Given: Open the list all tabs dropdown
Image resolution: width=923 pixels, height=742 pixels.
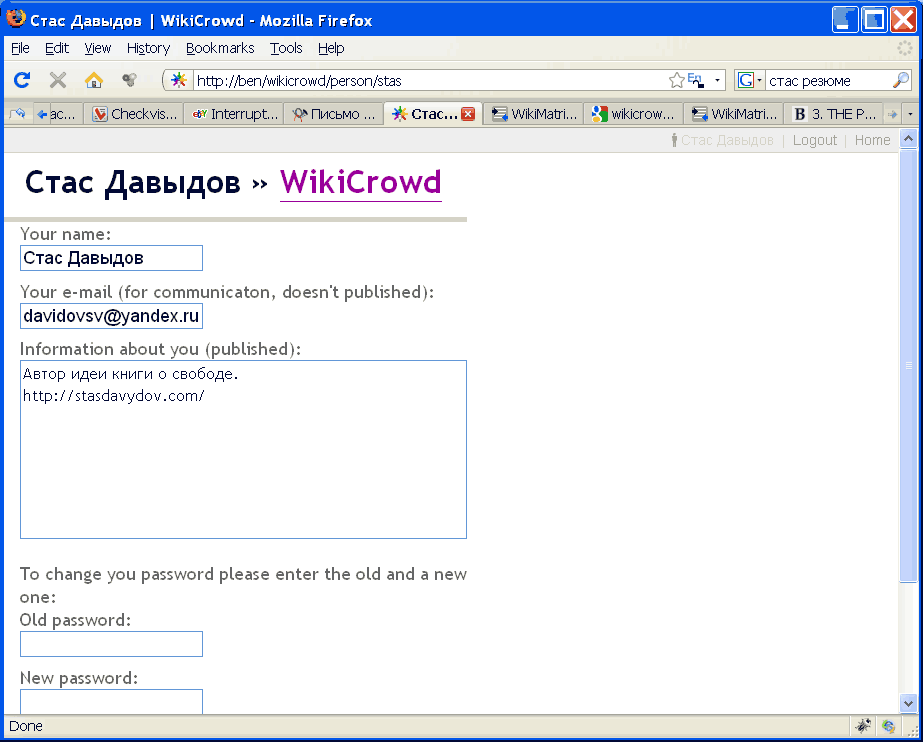Looking at the screenshot, I should pos(910,114).
